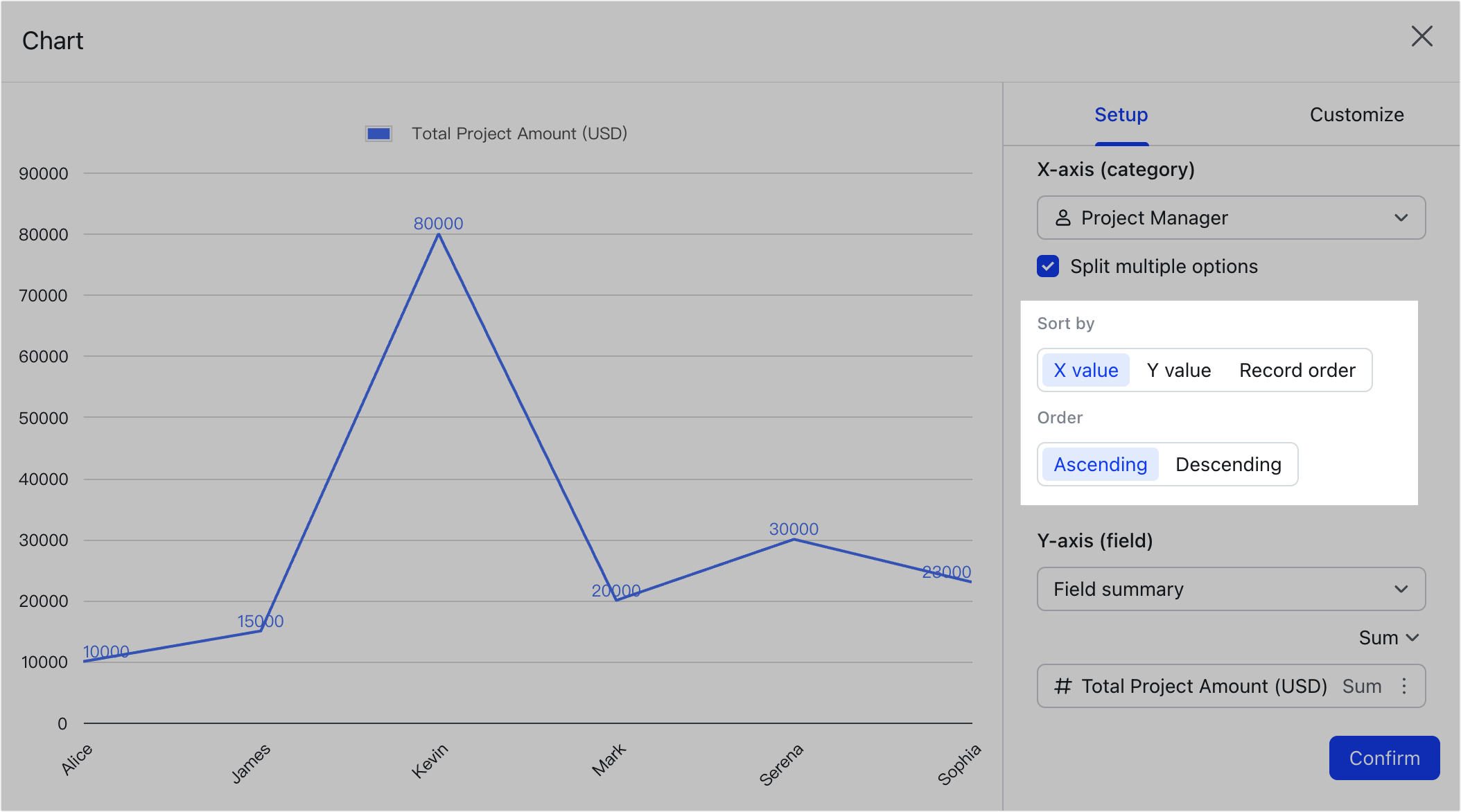Open the Sum aggregation dropdown
The height and width of the screenshot is (812, 1461).
point(1388,637)
